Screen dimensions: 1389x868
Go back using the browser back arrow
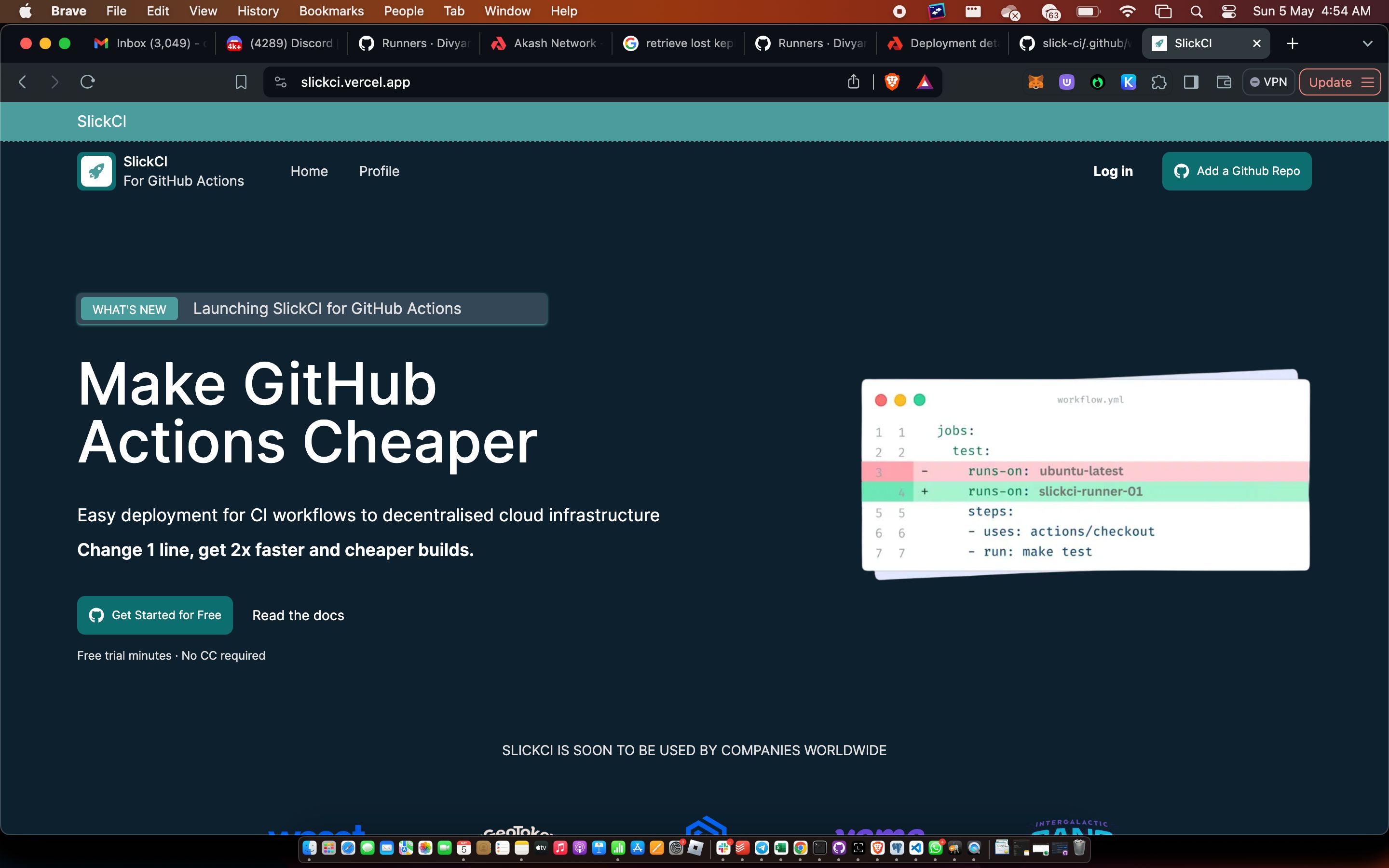point(22,82)
